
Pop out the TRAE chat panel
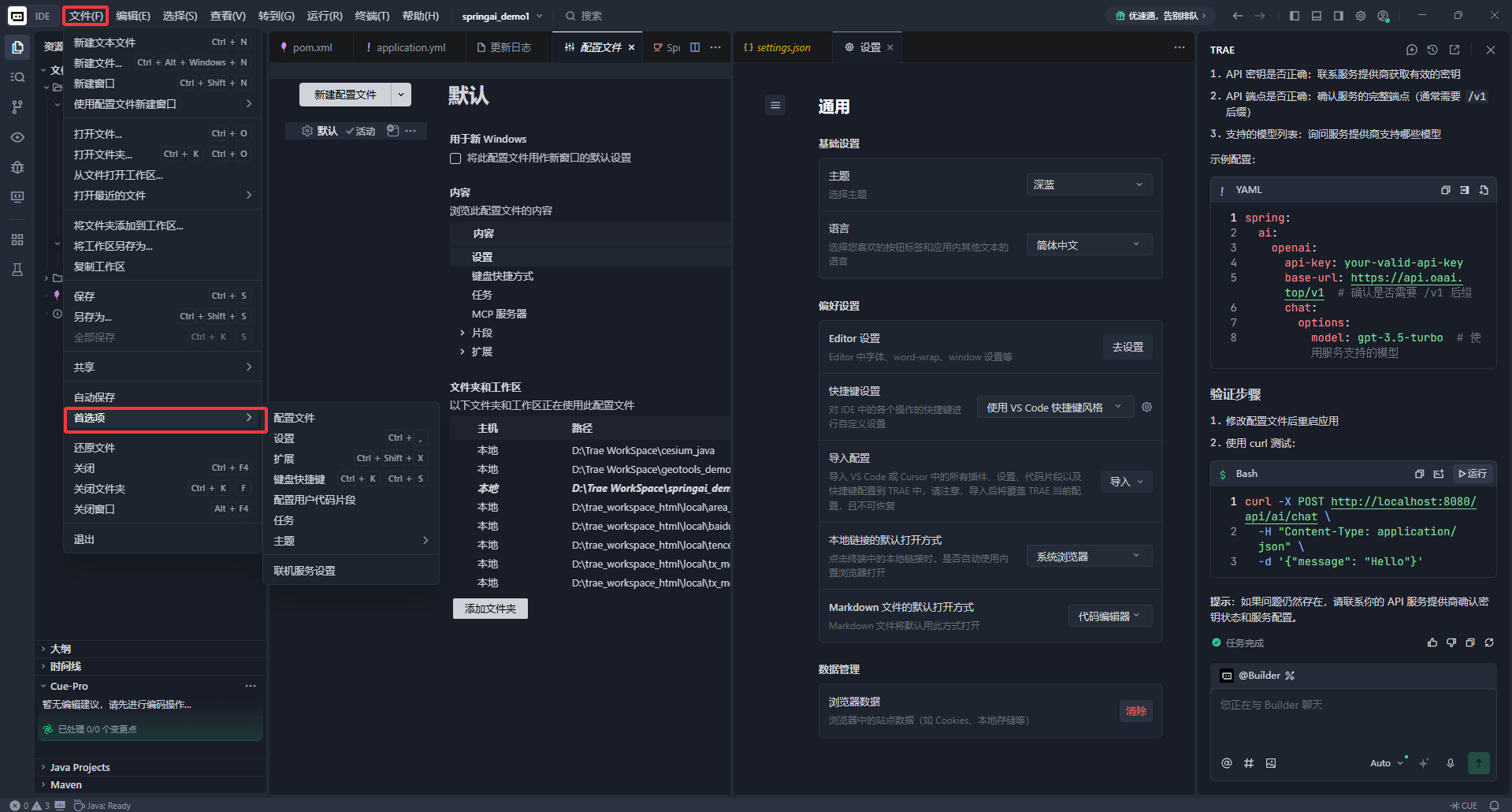tap(1454, 50)
